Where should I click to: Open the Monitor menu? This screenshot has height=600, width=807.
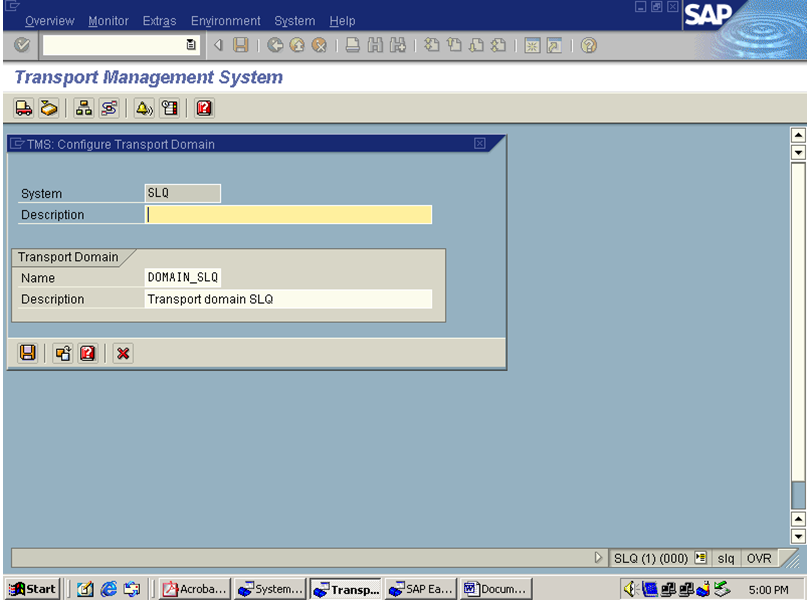(x=108, y=21)
